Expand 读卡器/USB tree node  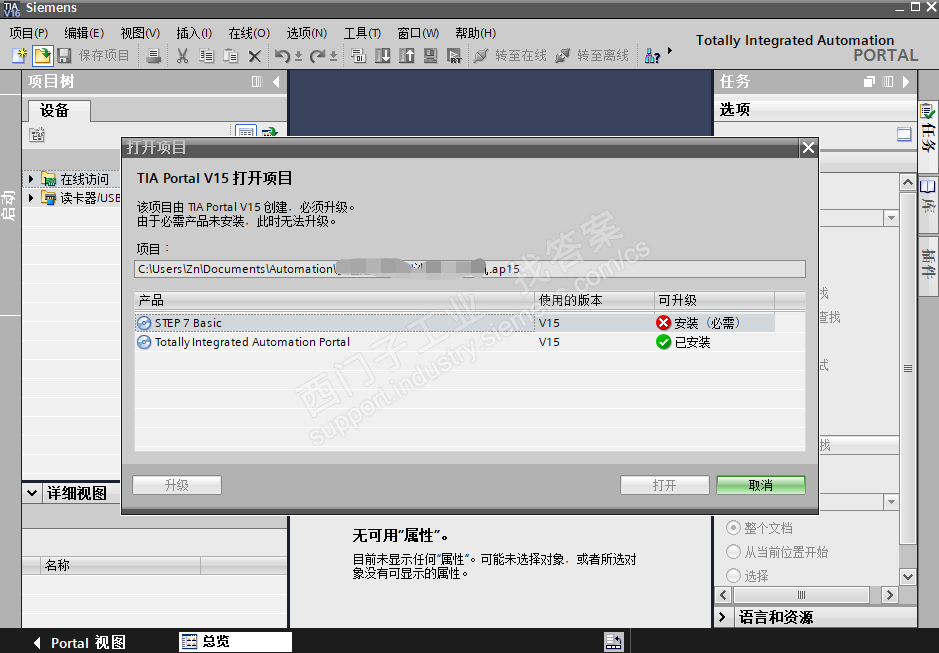pyautogui.click(x=31, y=197)
